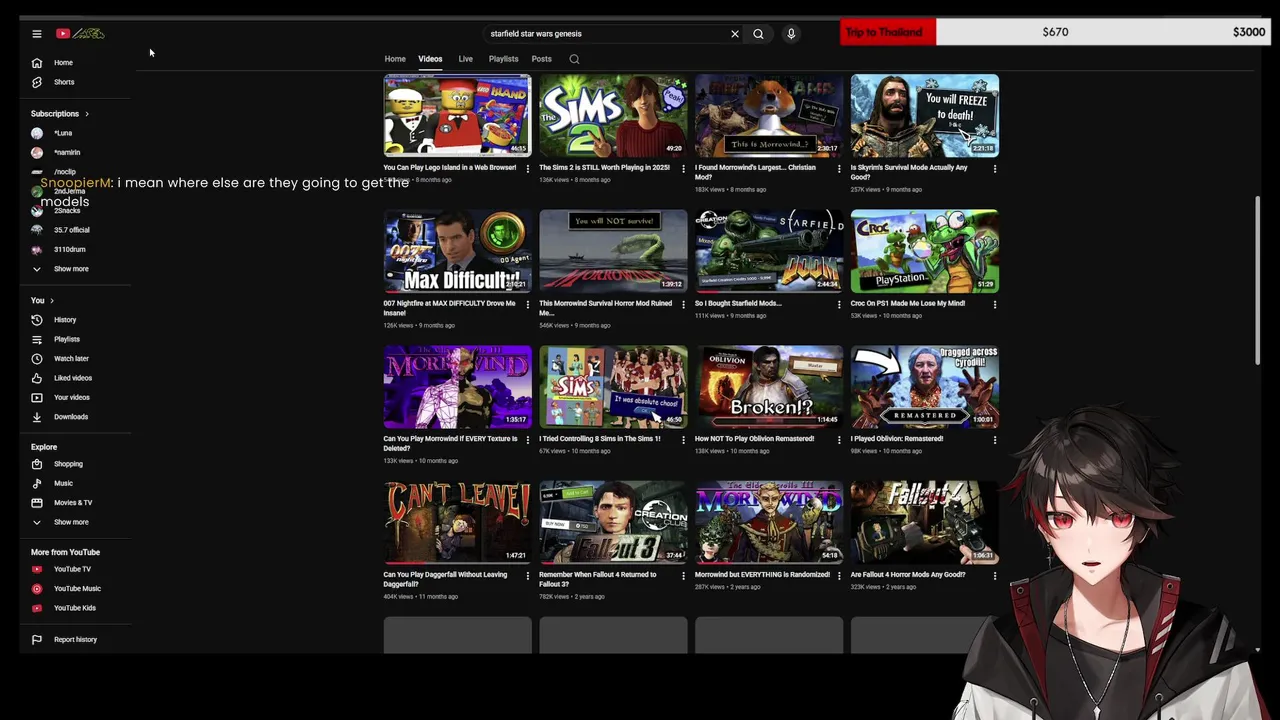Image resolution: width=1280 pixels, height=720 pixels.
Task: Open Morrowind Everything Randomized thumbnail
Action: click(769, 522)
